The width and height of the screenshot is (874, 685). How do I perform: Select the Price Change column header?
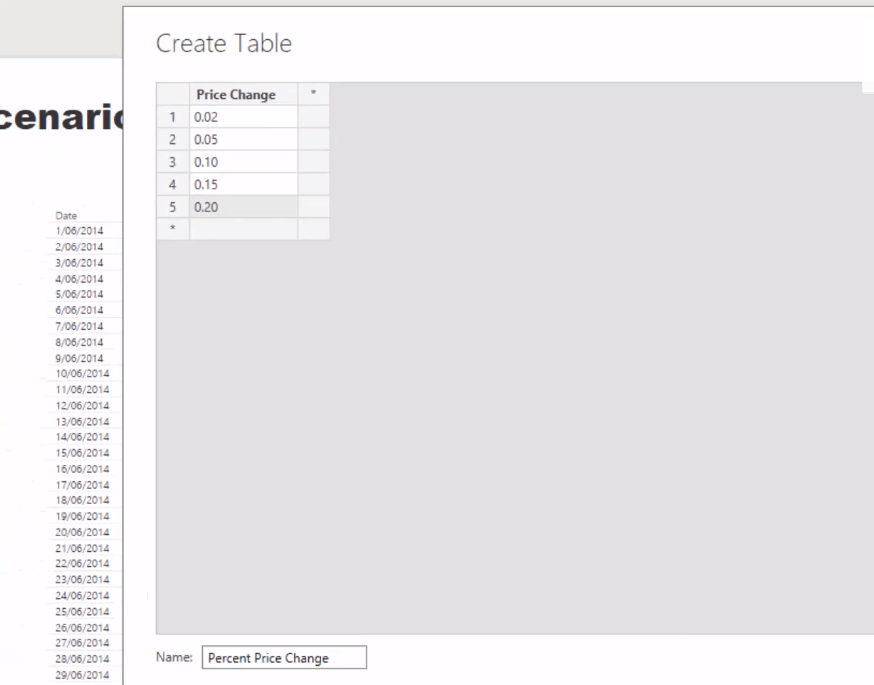coord(244,95)
